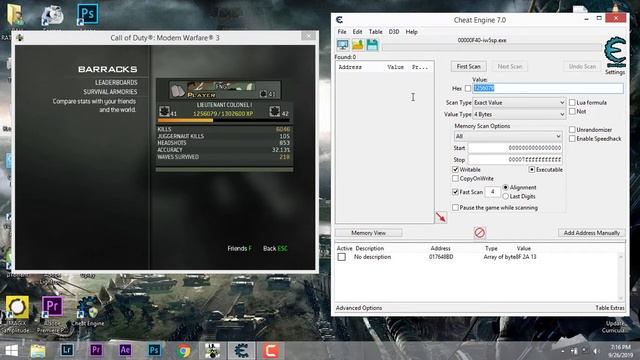Image resolution: width=640 pixels, height=360 pixels.
Task: Click the Modern Warfare 3 window title icon
Action: click(20, 38)
